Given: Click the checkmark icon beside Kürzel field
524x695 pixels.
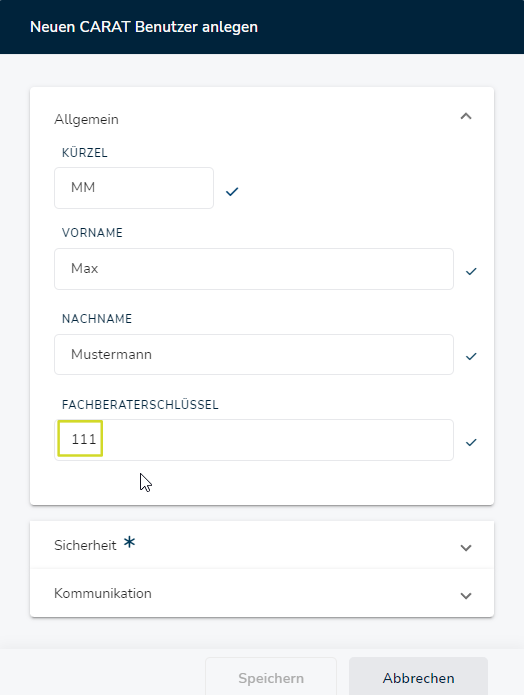Looking at the screenshot, I should tap(232, 191).
